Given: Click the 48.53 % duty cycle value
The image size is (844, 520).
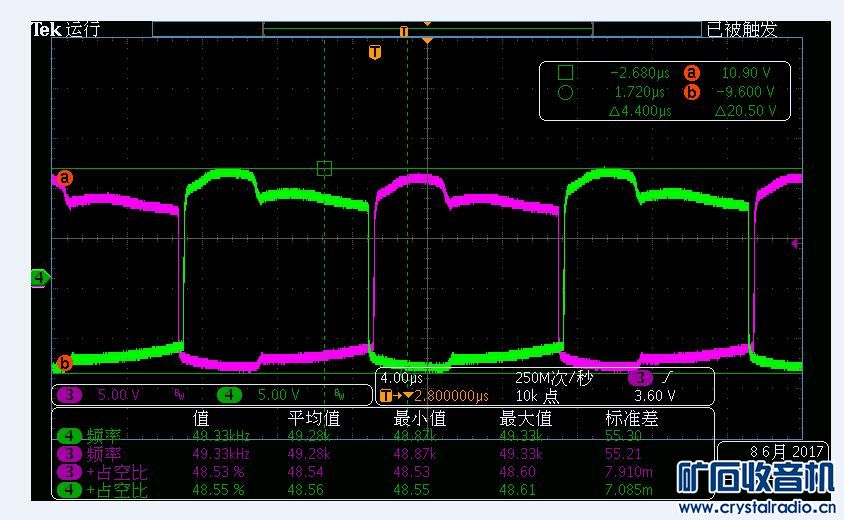Looking at the screenshot, I should pos(219,473).
